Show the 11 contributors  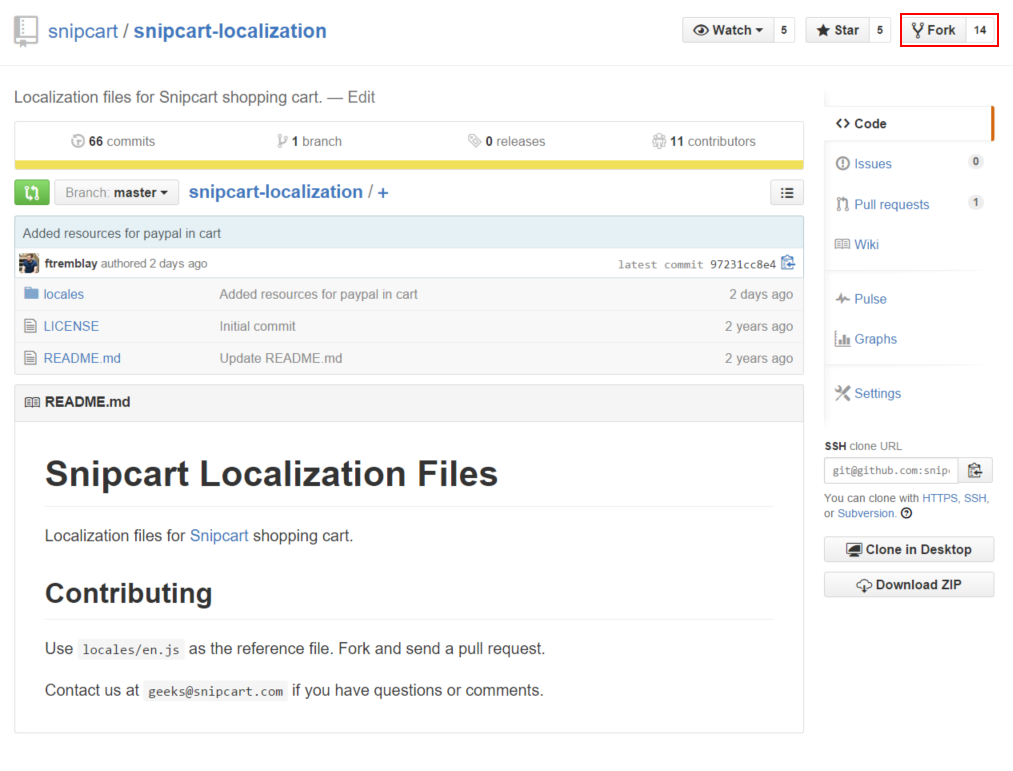pyautogui.click(x=704, y=141)
